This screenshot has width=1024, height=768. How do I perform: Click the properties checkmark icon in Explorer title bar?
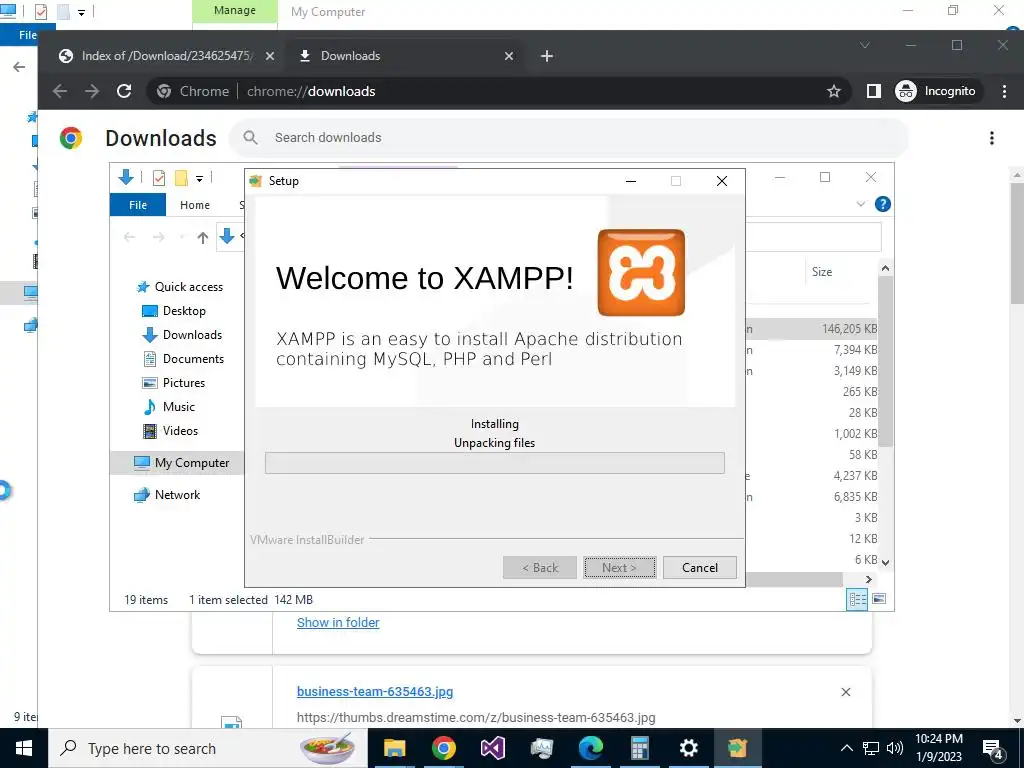159,178
